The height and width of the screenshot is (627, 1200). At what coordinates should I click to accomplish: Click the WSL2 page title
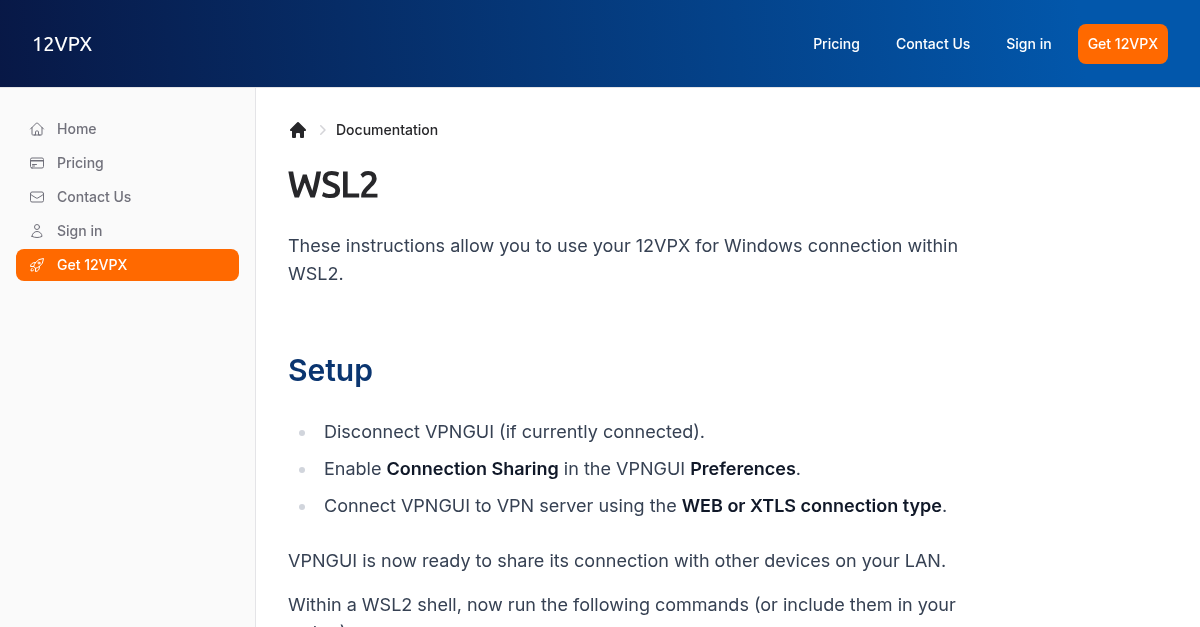pyautogui.click(x=333, y=186)
